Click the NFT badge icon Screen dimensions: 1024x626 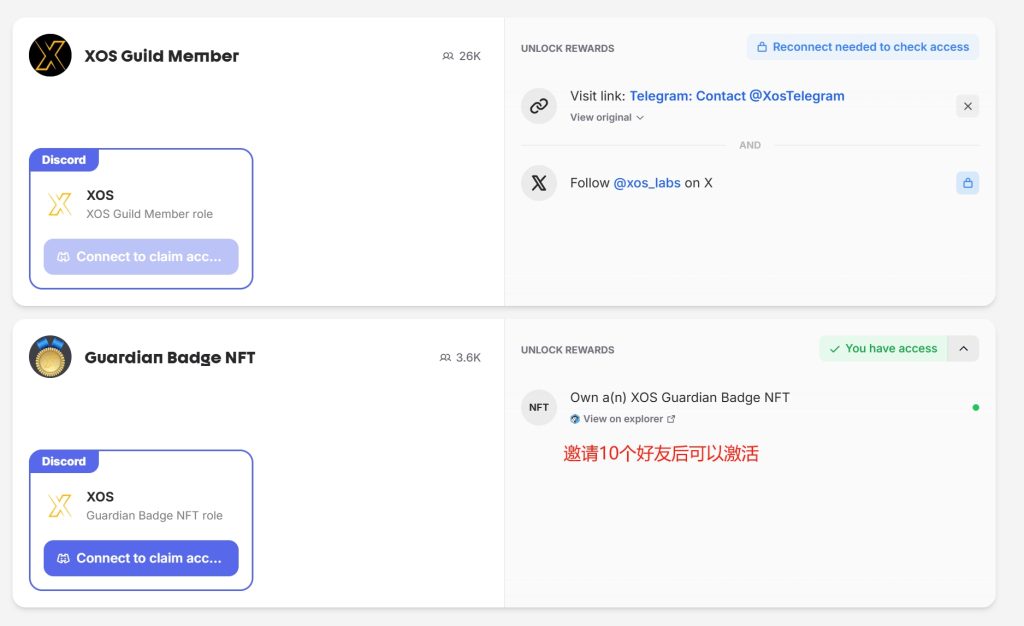[539, 407]
